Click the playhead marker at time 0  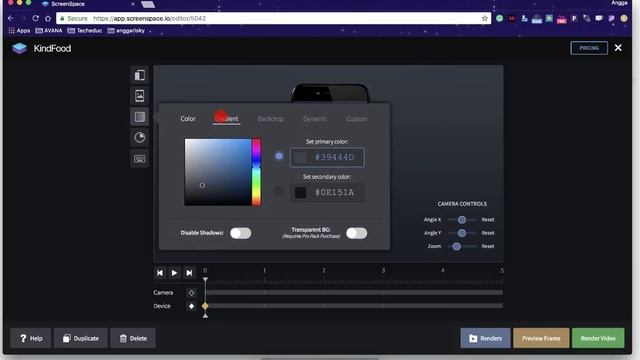click(x=205, y=280)
